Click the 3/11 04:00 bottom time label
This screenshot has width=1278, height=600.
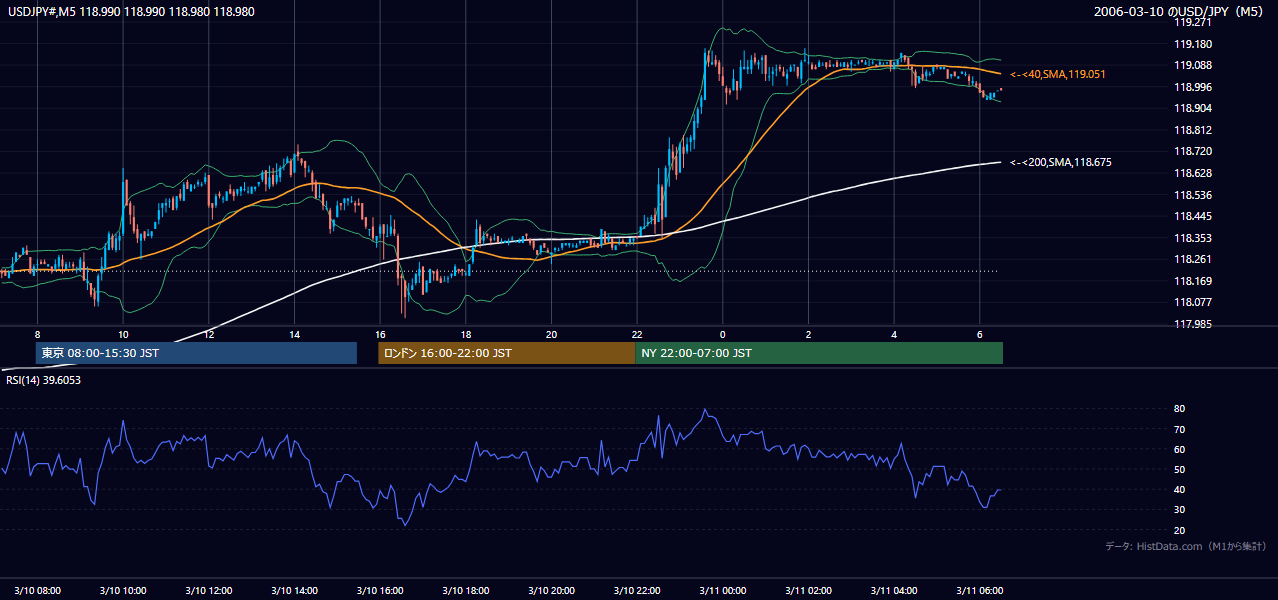[x=895, y=590]
